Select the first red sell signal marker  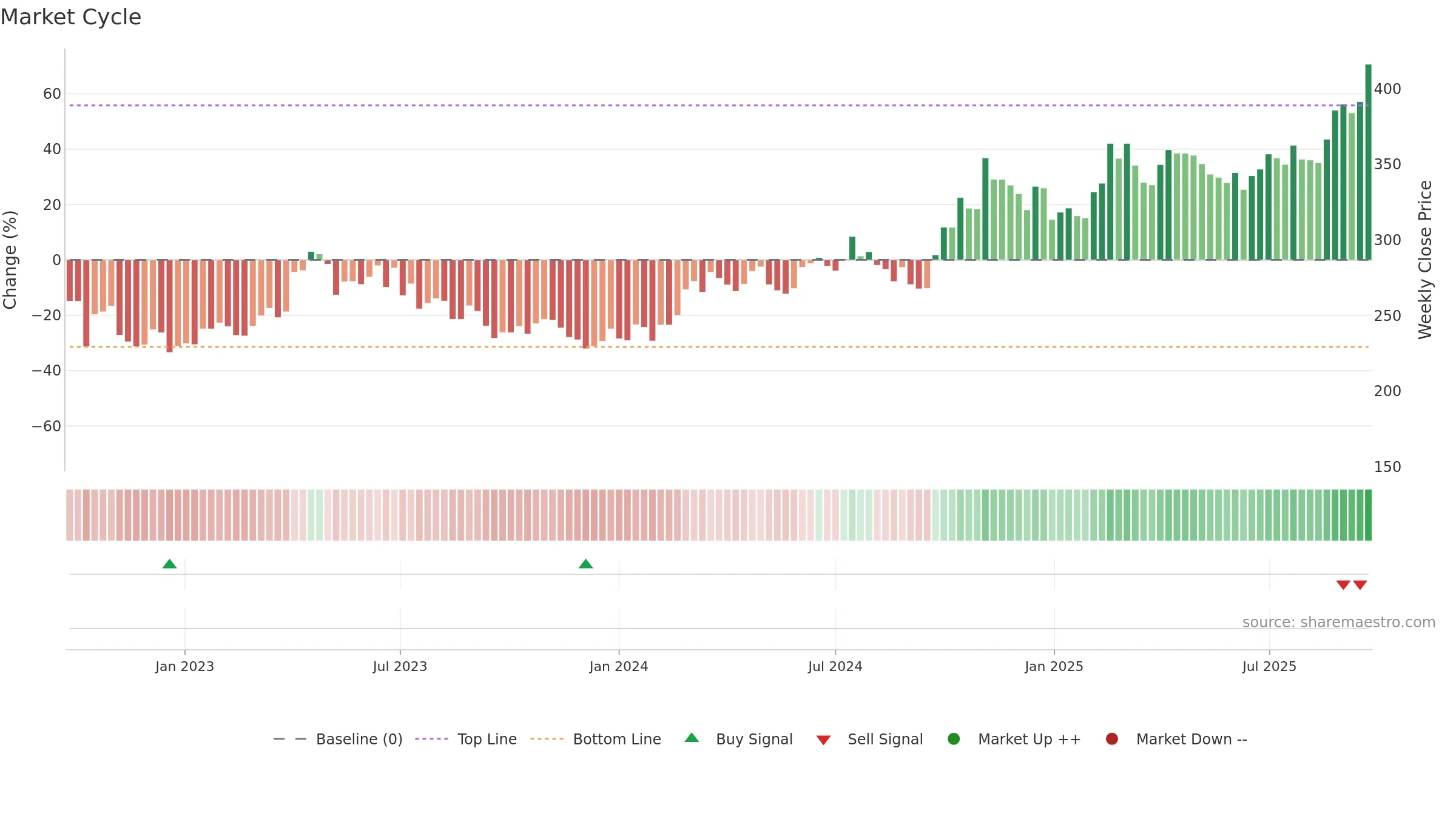(1343, 585)
